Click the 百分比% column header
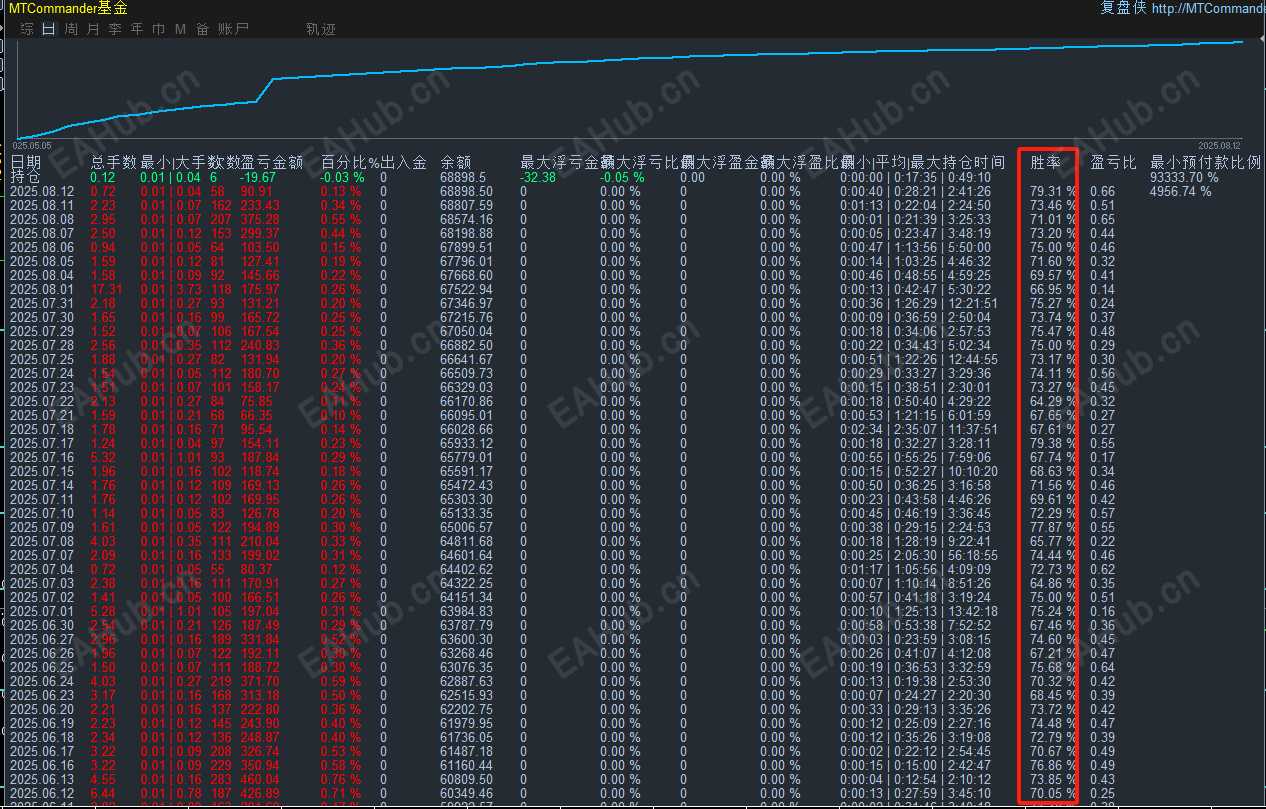The image size is (1266, 809). coord(350,162)
